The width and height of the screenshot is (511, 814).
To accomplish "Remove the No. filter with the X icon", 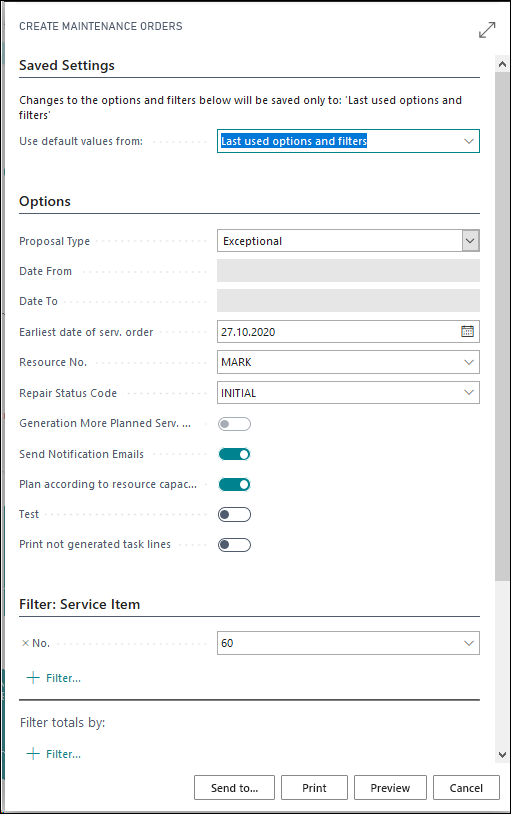I will (25, 643).
